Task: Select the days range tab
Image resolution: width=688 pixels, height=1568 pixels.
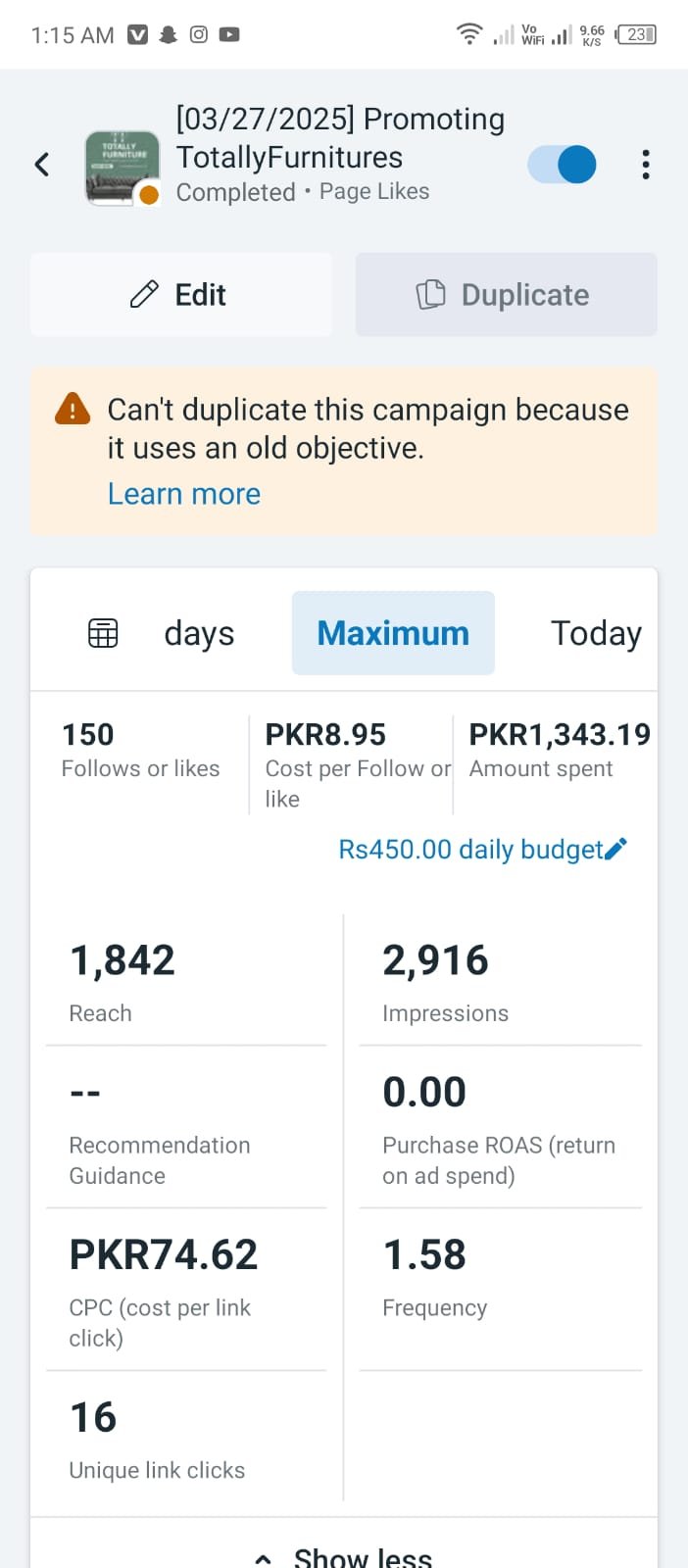Action: [x=199, y=633]
